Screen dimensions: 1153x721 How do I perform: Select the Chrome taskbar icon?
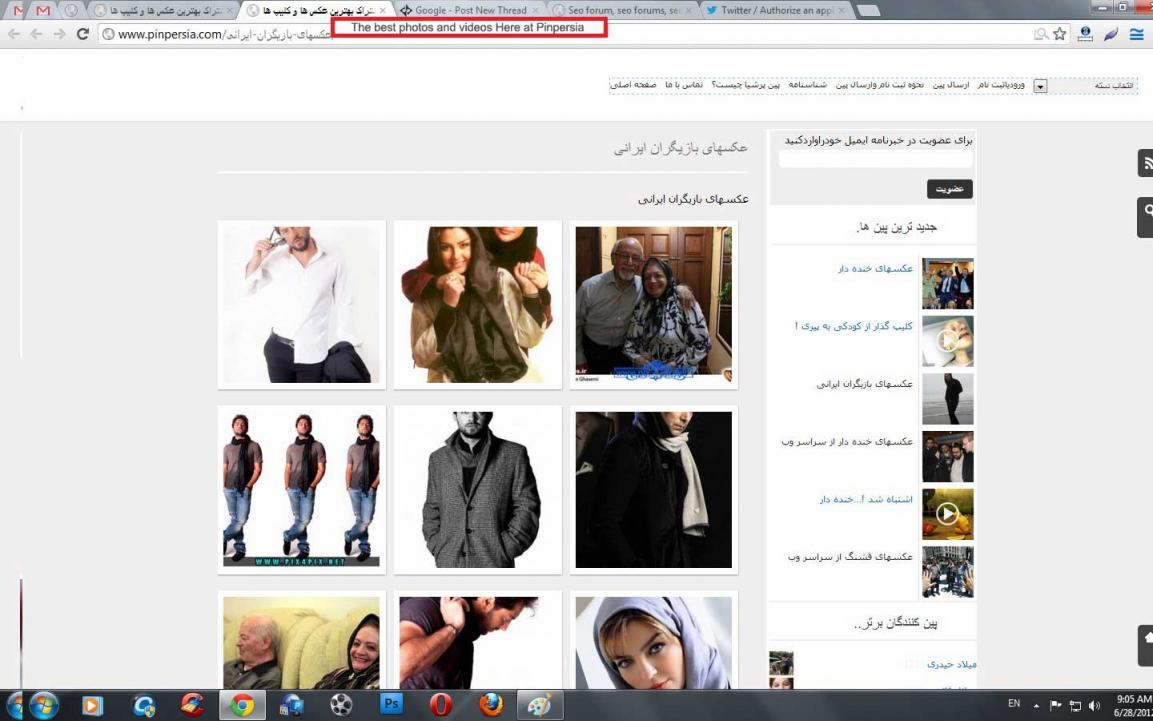241,706
